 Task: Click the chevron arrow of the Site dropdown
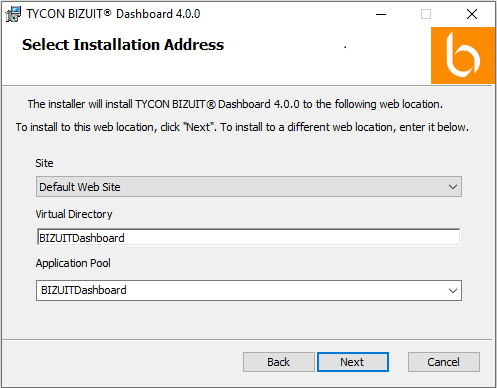pyautogui.click(x=453, y=187)
